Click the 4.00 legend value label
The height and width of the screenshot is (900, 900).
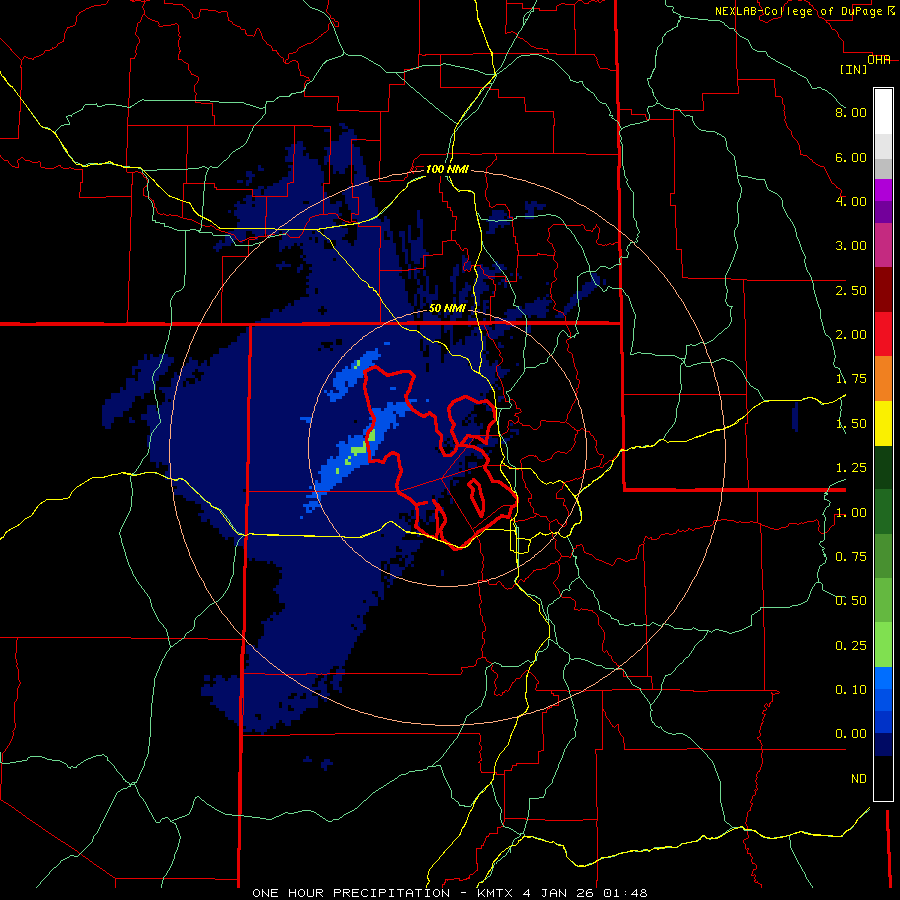(851, 201)
